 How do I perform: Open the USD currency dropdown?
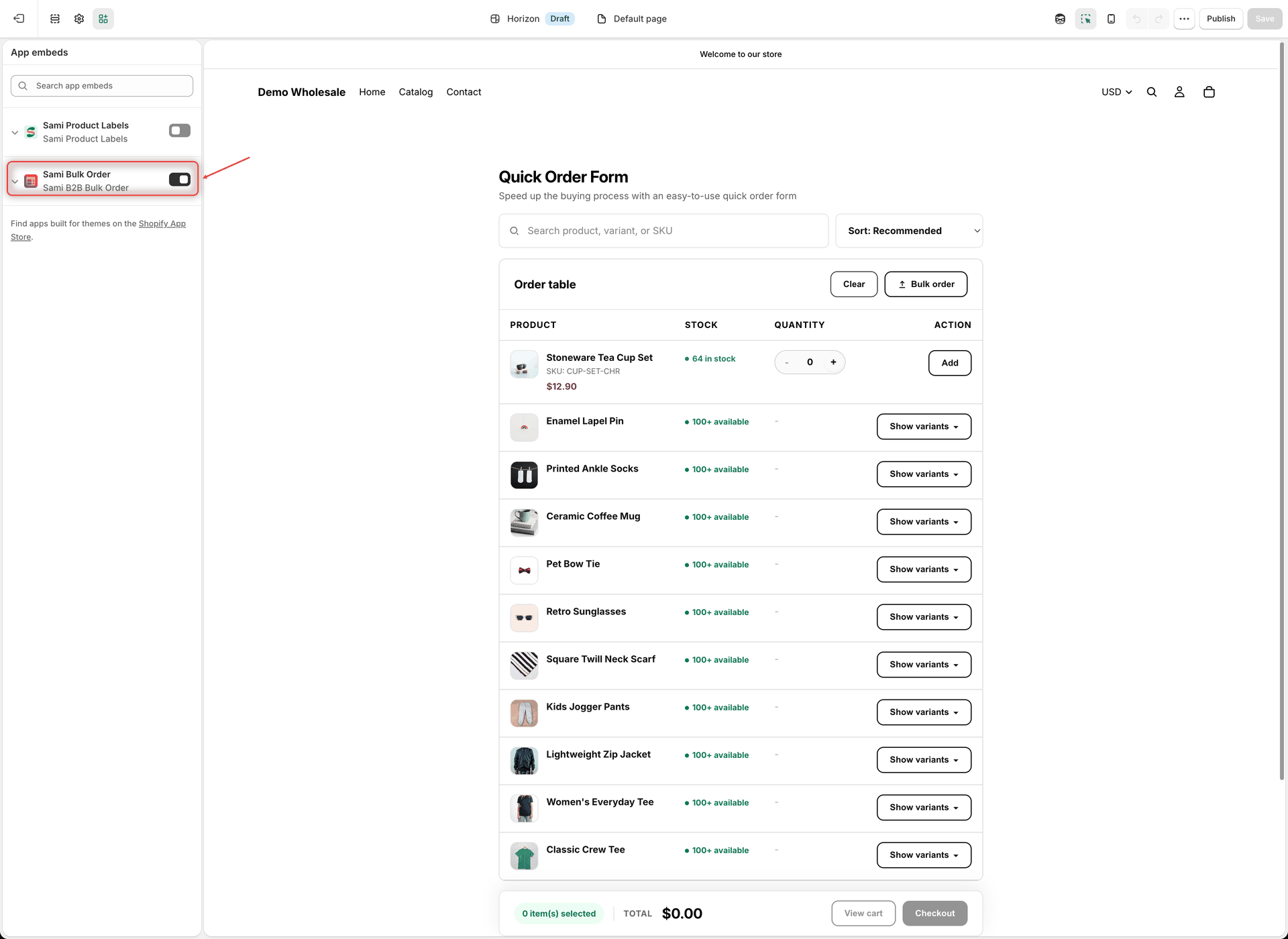pos(1116,92)
